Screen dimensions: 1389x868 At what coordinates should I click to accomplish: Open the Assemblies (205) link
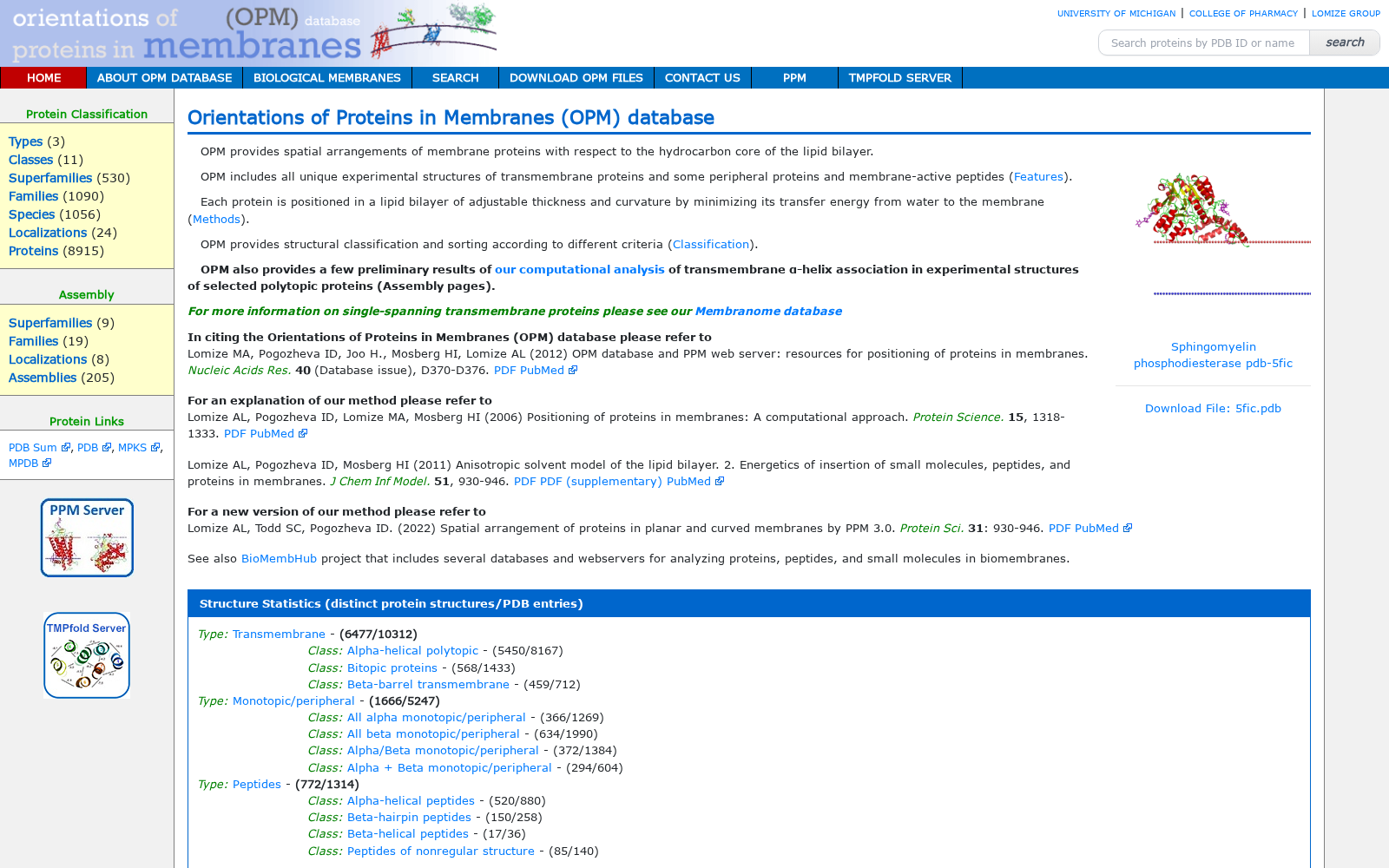coord(43,378)
